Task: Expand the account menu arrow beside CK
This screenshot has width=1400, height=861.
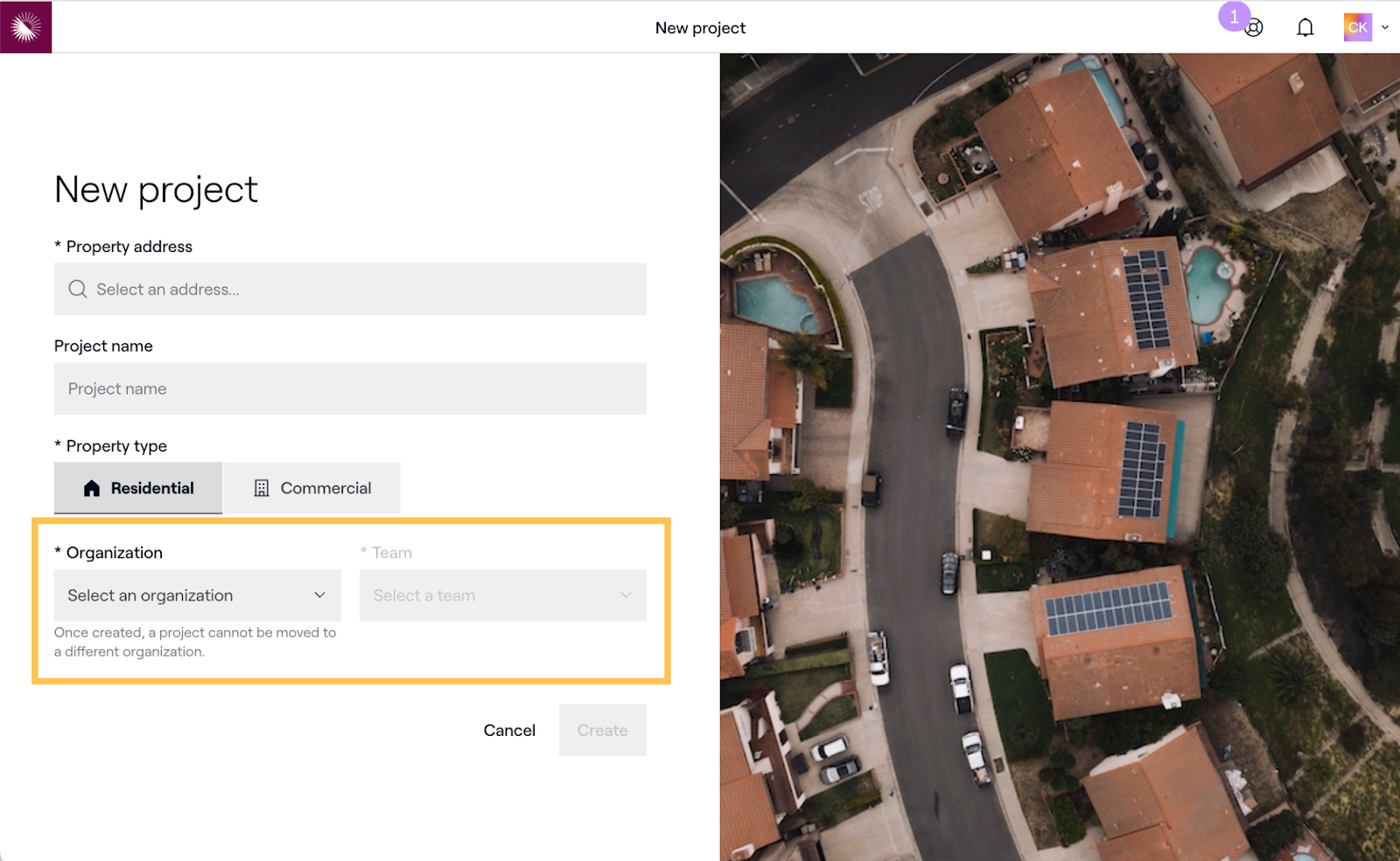Action: click(x=1385, y=27)
